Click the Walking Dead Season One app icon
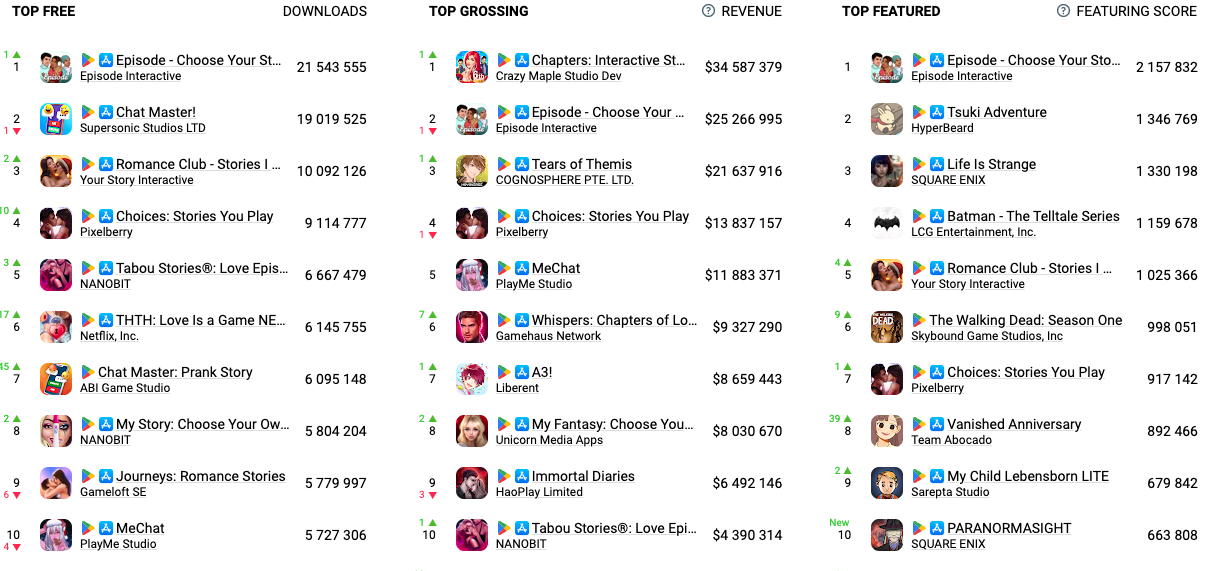This screenshot has height=571, width=1209. tap(887, 327)
